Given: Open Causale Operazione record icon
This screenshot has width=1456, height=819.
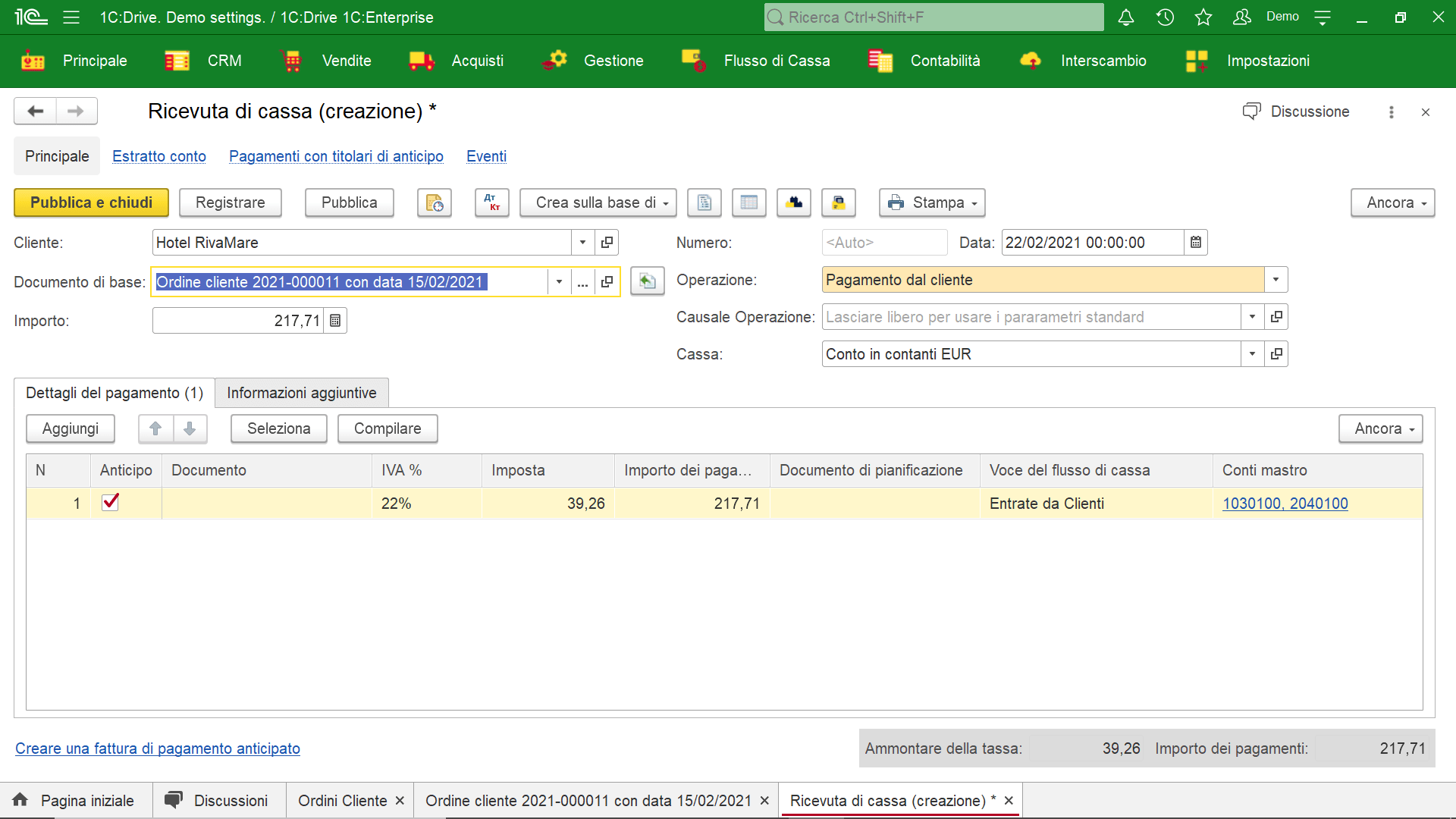Looking at the screenshot, I should coord(1276,317).
